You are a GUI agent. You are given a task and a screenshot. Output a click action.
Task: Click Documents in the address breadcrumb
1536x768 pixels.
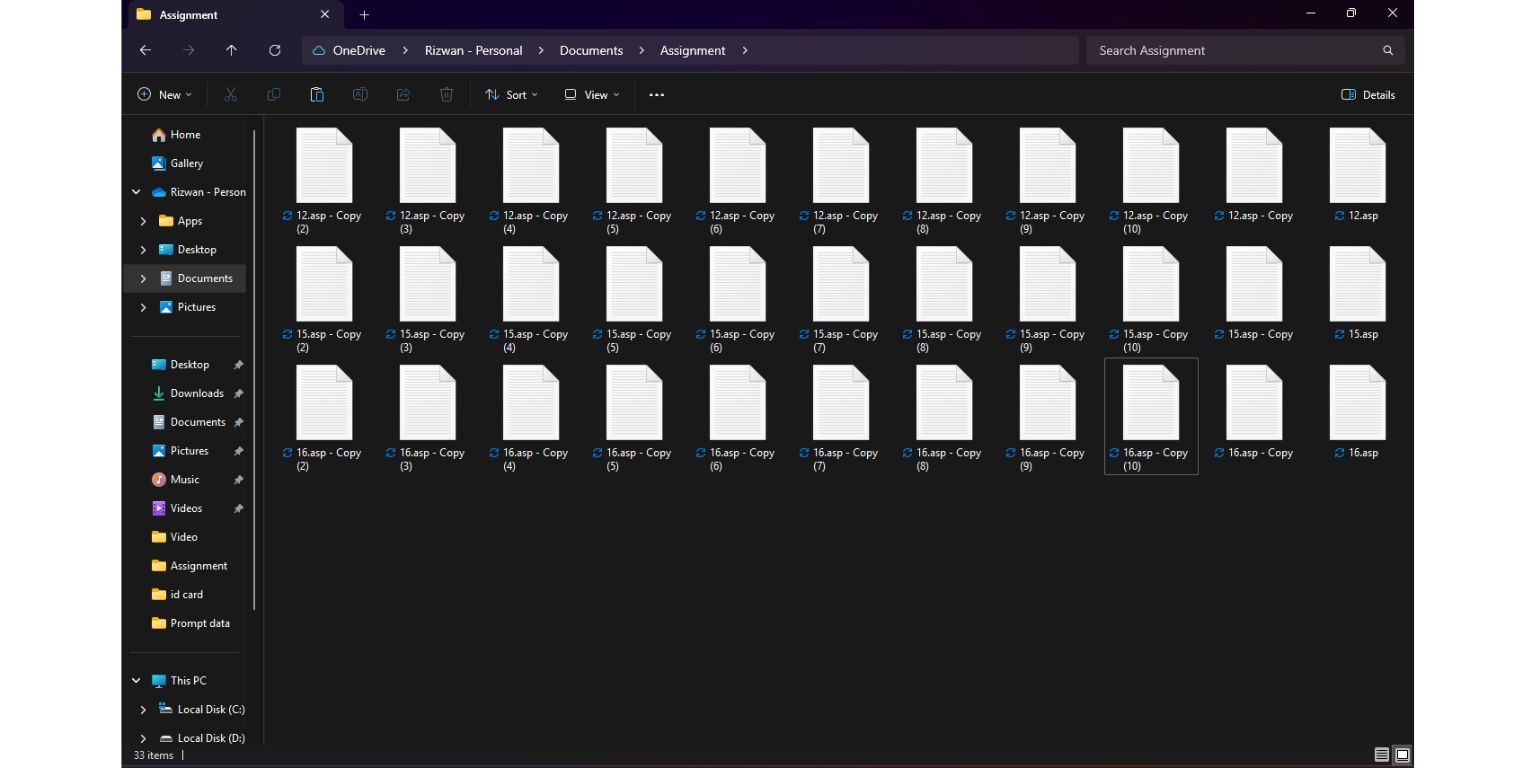click(591, 50)
